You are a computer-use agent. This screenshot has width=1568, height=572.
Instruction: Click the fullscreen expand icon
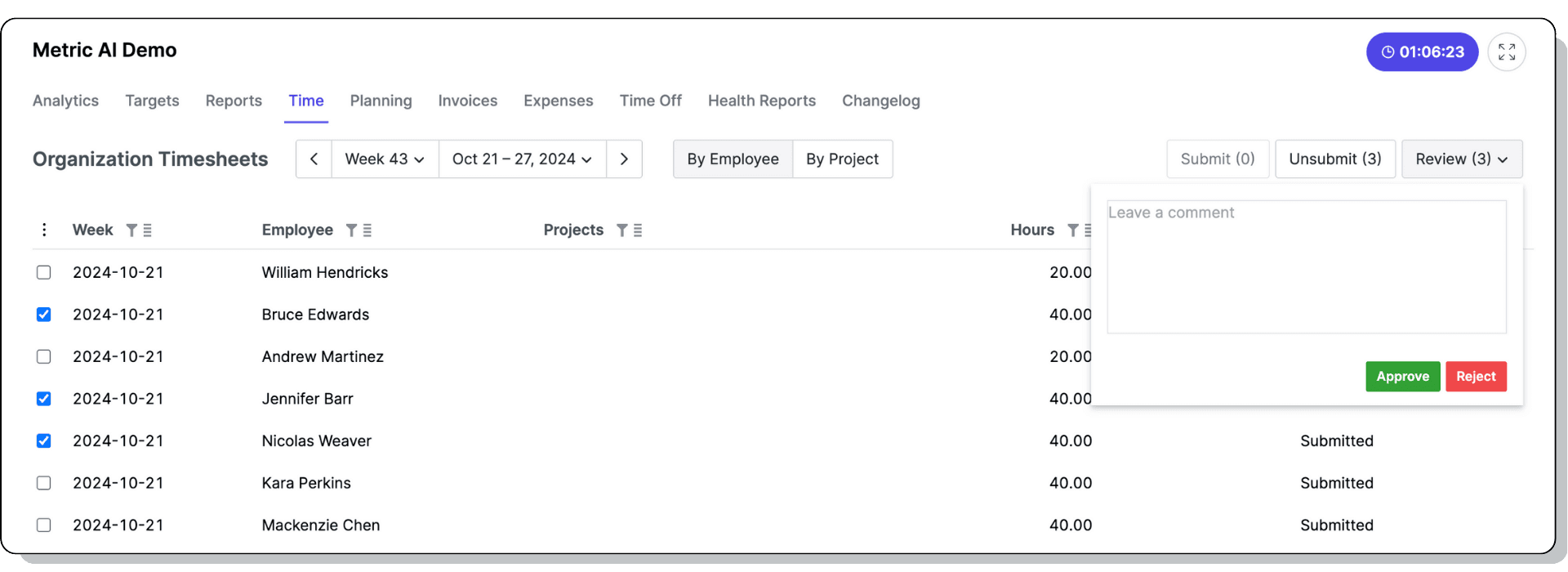click(x=1507, y=52)
